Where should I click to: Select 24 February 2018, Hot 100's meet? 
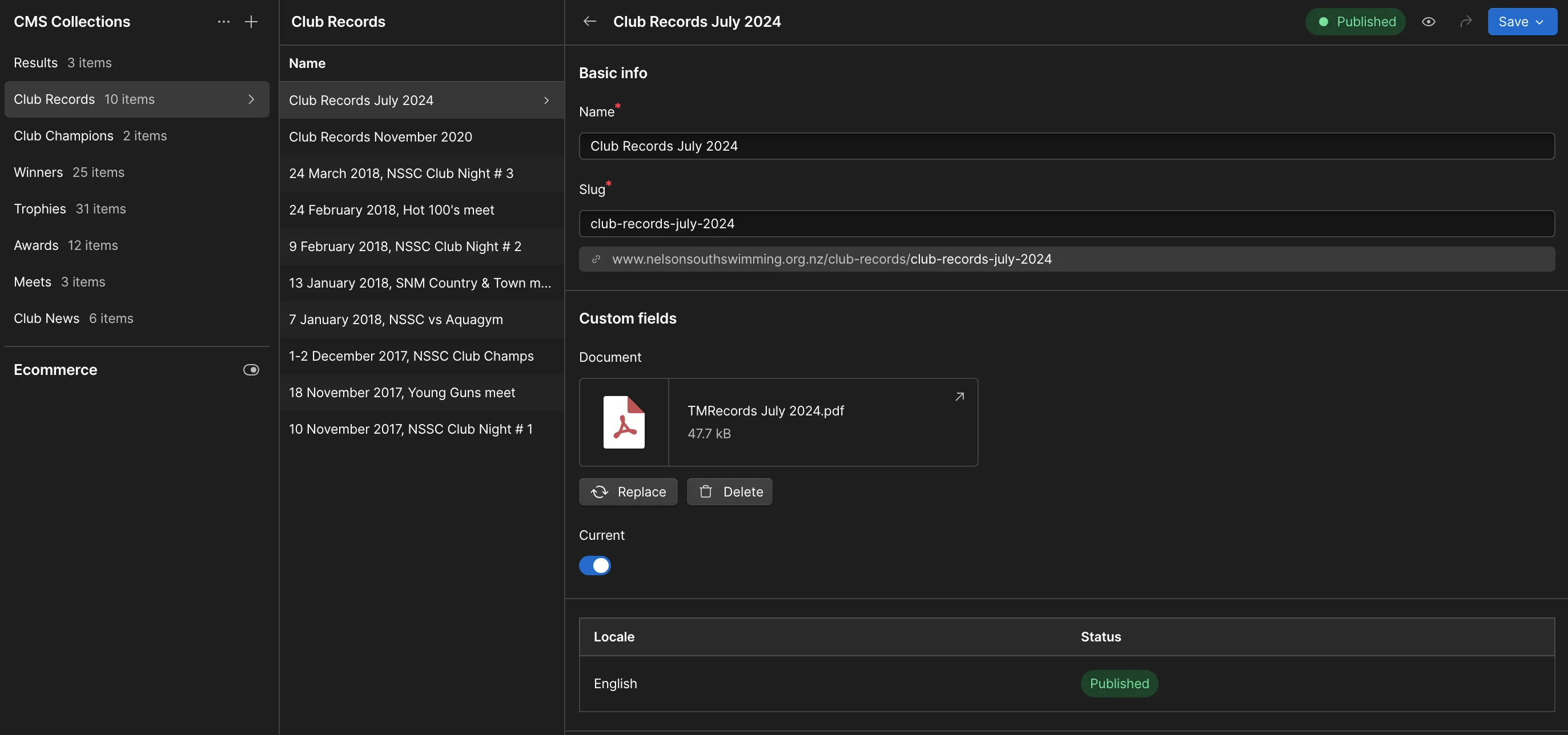tap(422, 210)
